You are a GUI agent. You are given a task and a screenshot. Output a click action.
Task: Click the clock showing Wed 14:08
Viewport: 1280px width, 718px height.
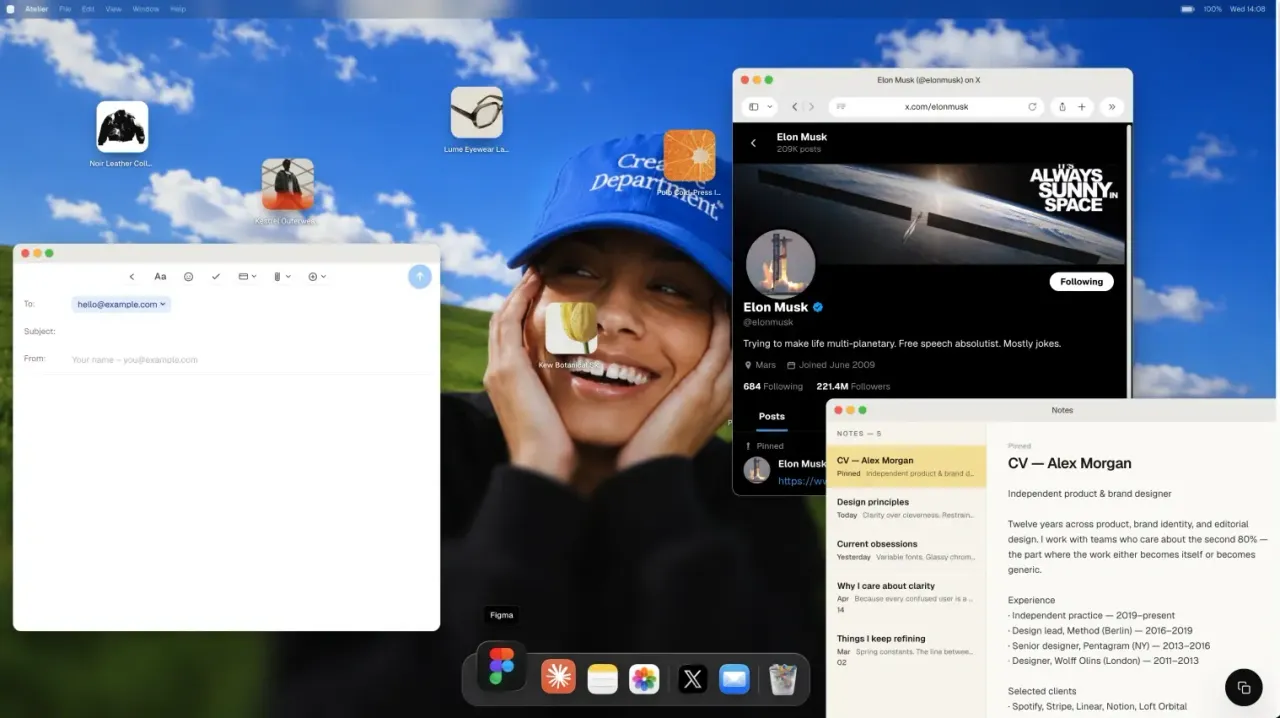(1247, 9)
